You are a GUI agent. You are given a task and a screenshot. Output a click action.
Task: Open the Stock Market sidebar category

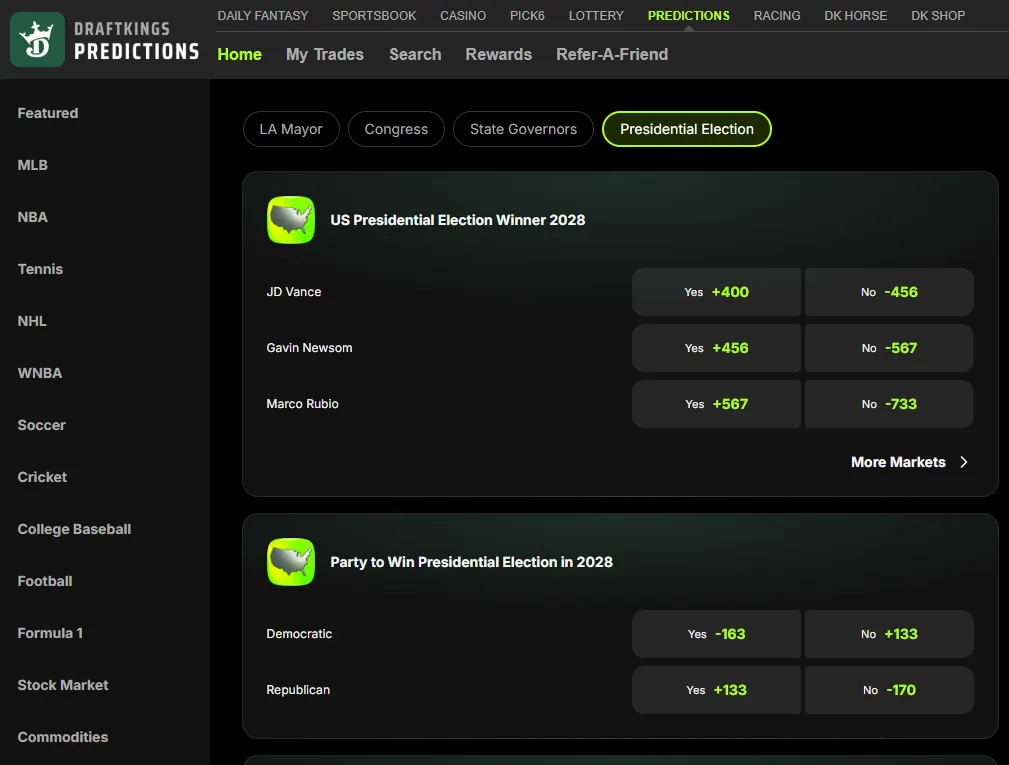pyautogui.click(x=62, y=685)
